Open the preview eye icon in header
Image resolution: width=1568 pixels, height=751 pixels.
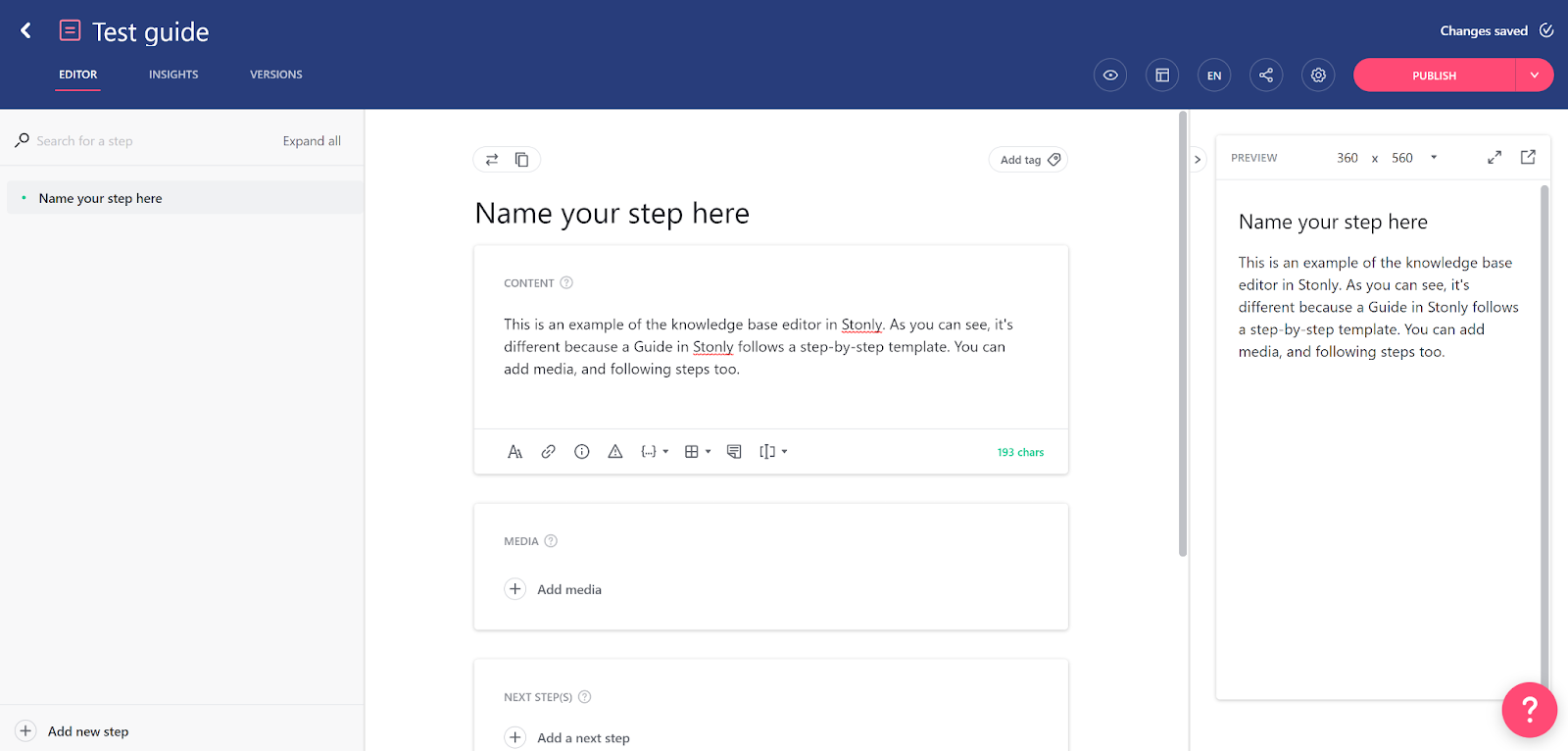pos(1109,75)
